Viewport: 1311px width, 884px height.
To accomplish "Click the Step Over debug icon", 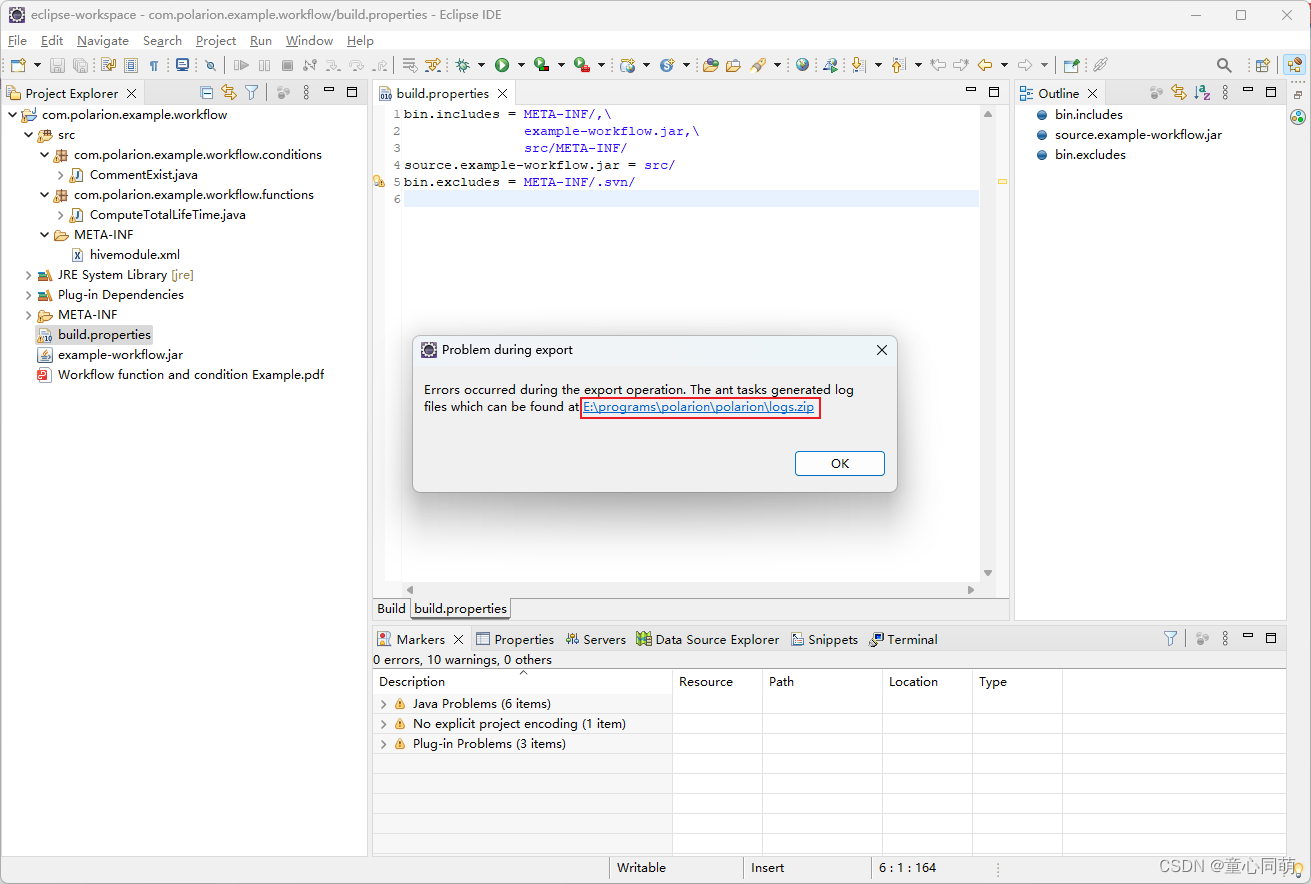I will 356,65.
